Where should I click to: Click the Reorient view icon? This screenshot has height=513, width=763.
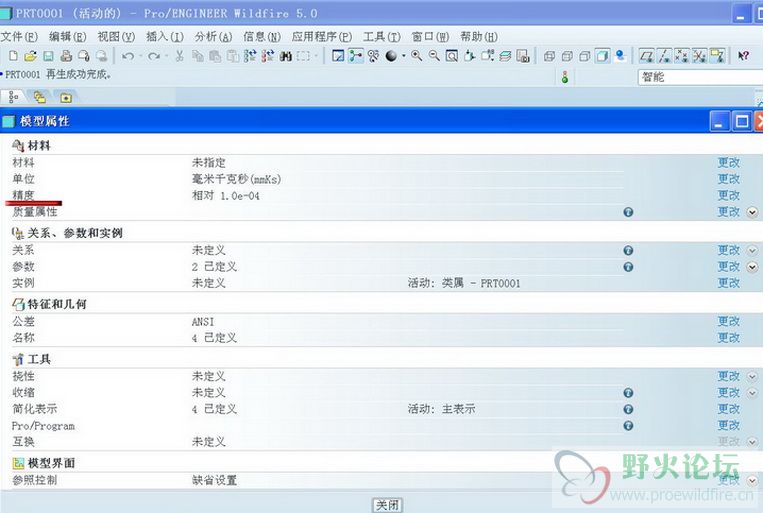click(469, 56)
